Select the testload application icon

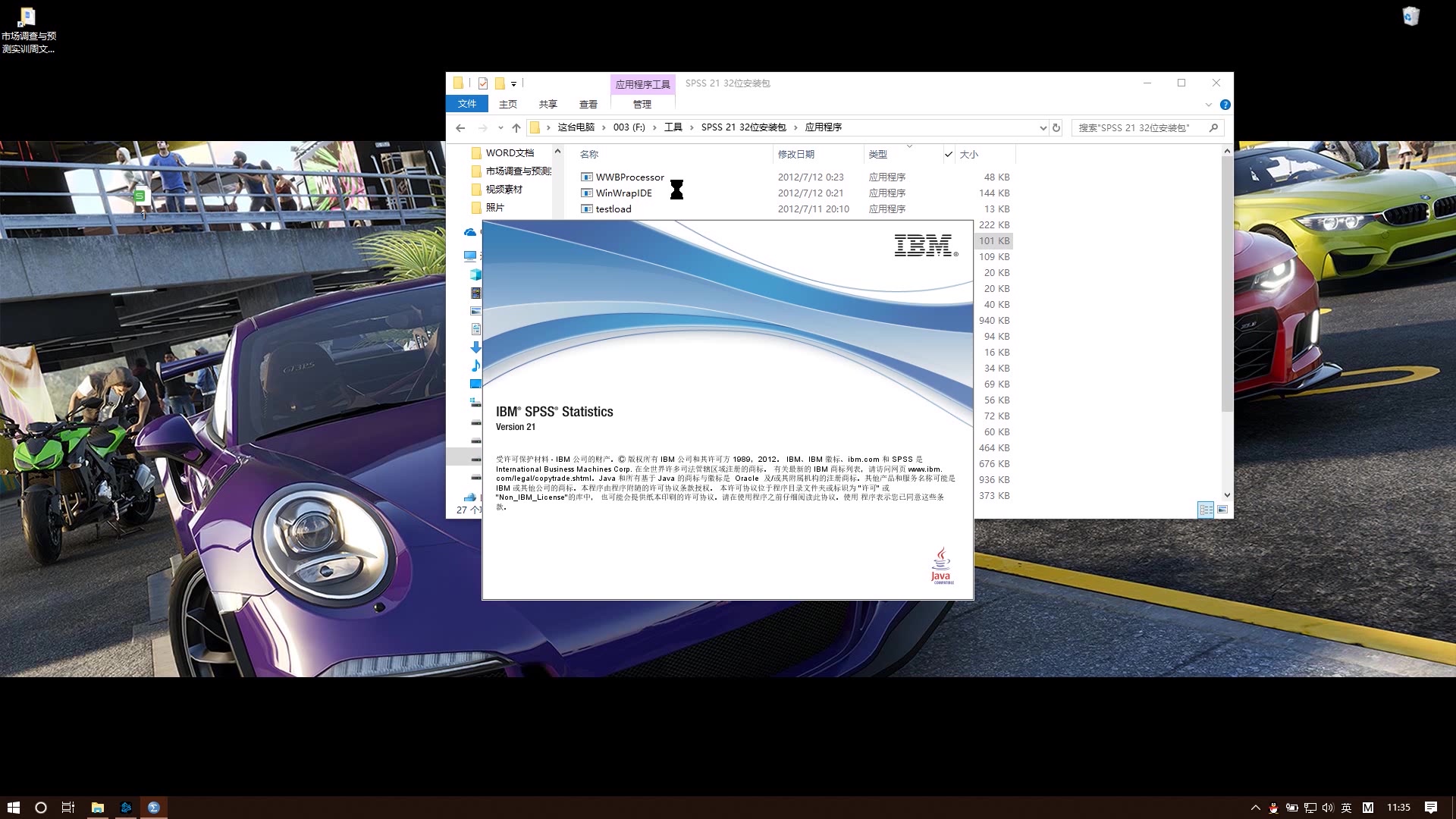(x=586, y=209)
